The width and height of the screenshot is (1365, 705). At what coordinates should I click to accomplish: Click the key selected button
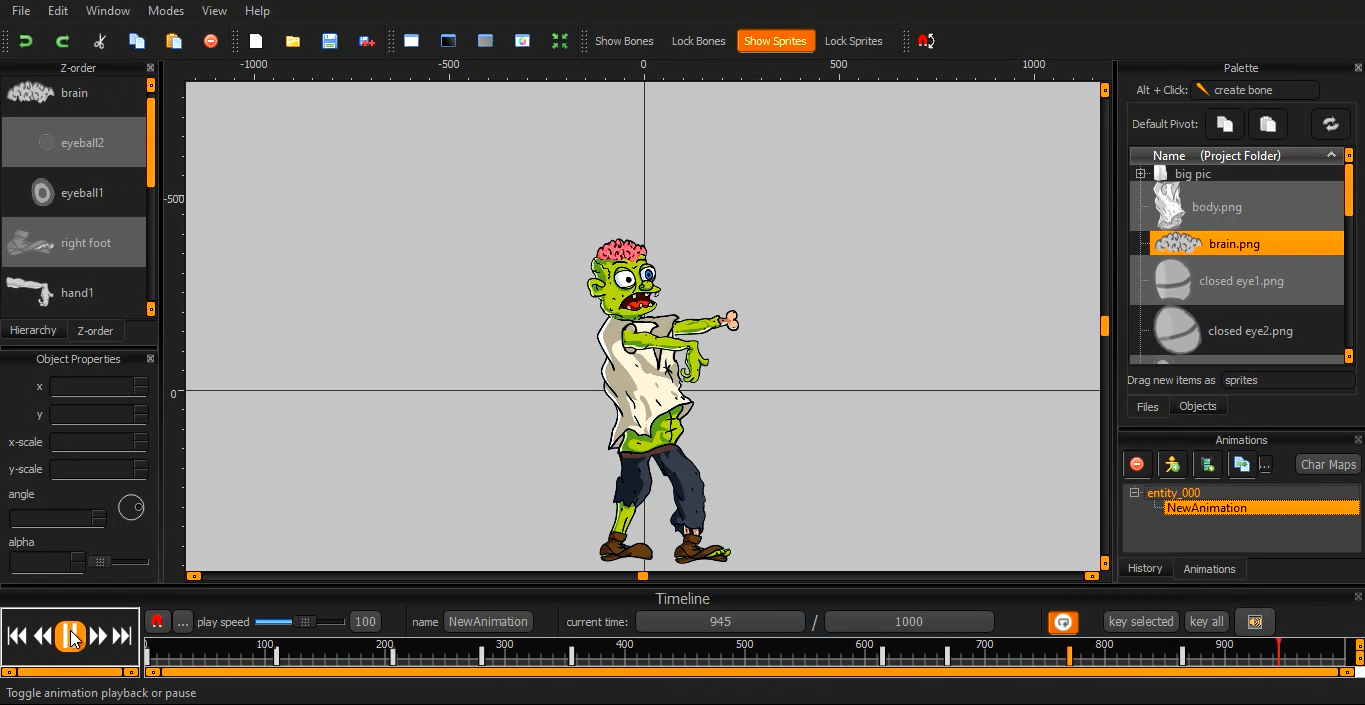(x=1141, y=622)
